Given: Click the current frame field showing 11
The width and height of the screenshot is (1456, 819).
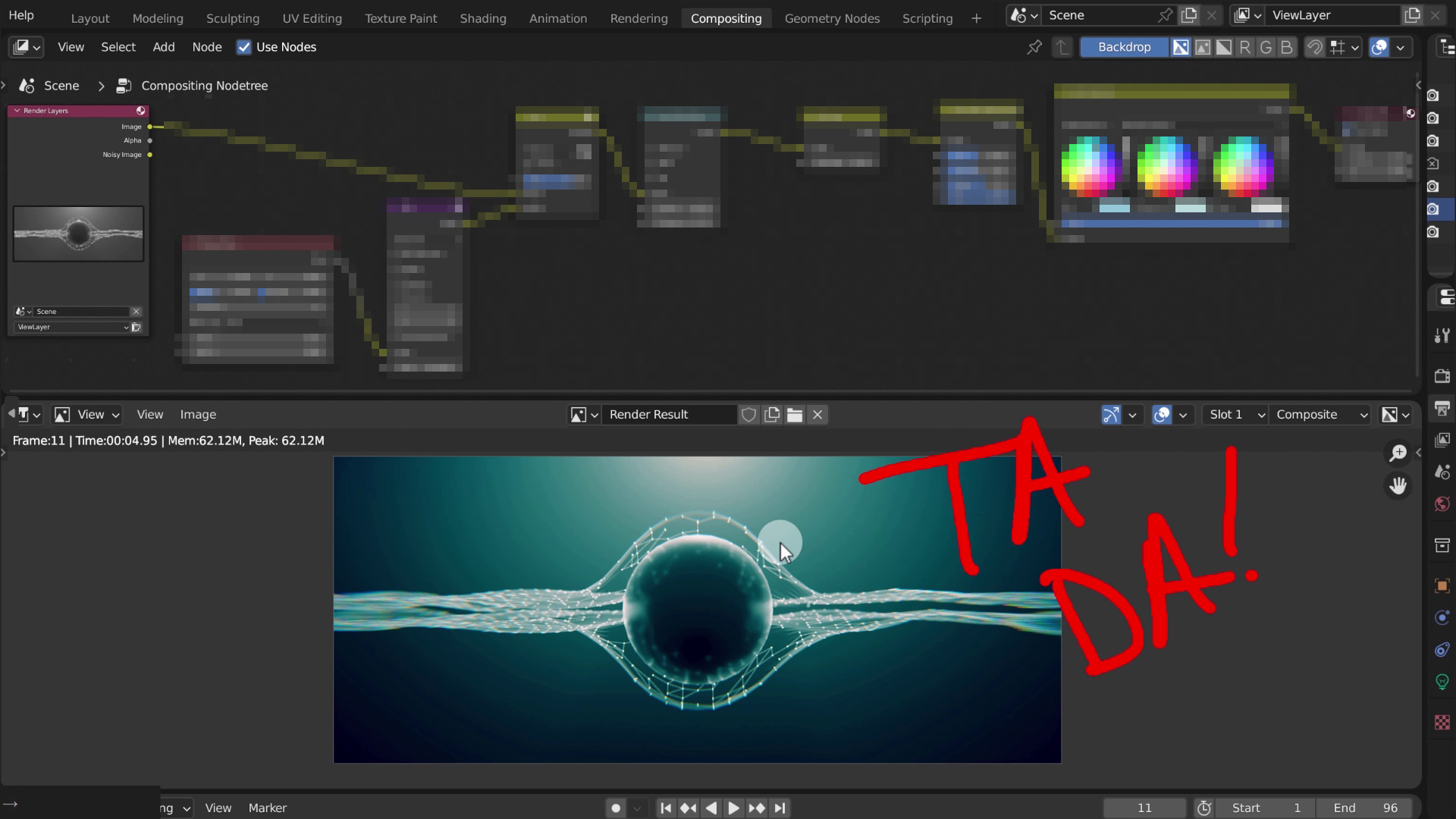Looking at the screenshot, I should coord(1144,808).
